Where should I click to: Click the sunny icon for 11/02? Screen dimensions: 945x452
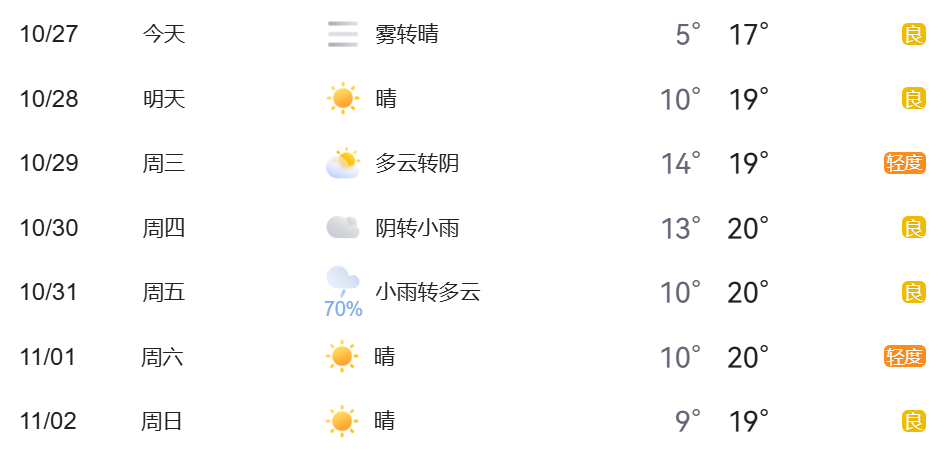[342, 421]
